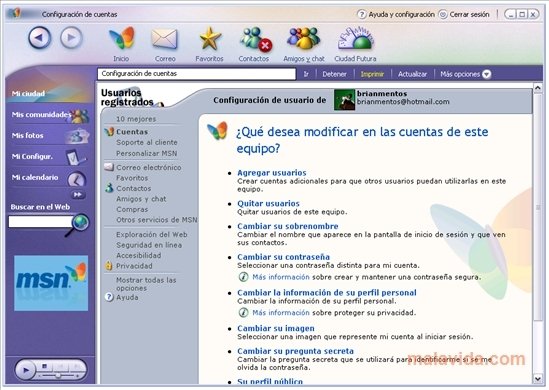
Task: Click the Correo electrónico envelope icon in list
Action: [x=109, y=167]
